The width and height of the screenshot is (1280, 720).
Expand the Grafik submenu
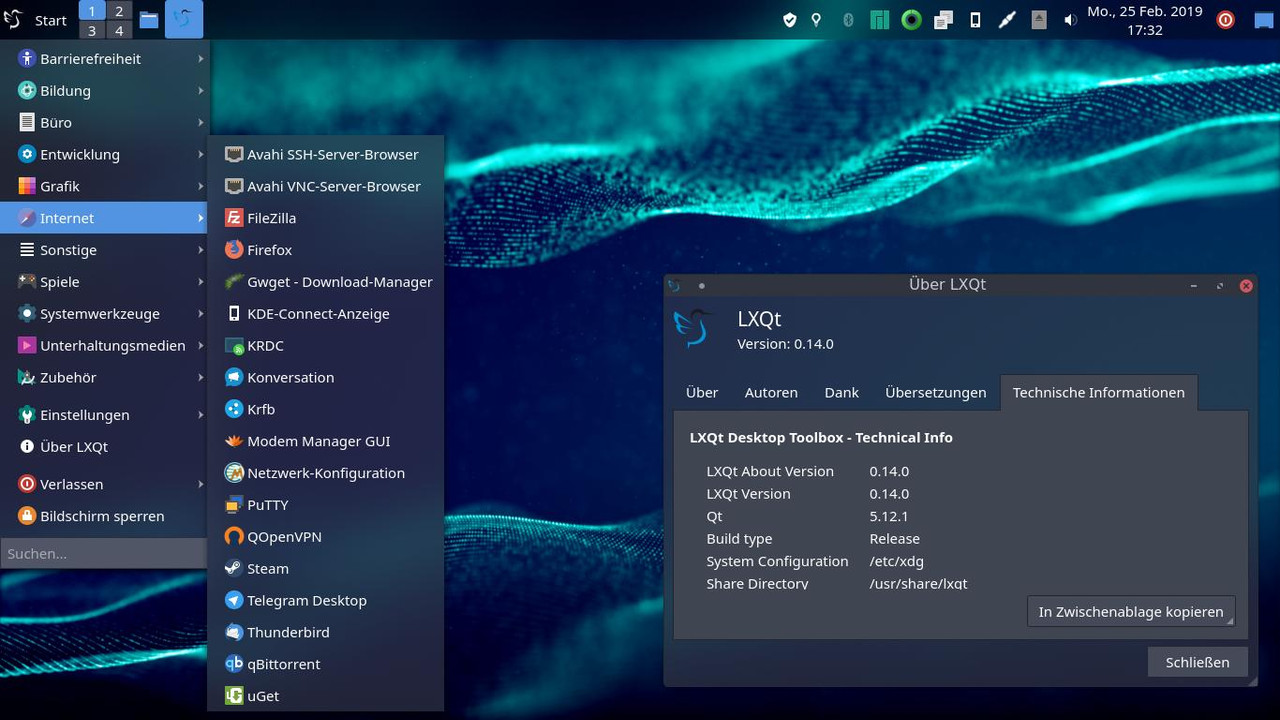104,187
